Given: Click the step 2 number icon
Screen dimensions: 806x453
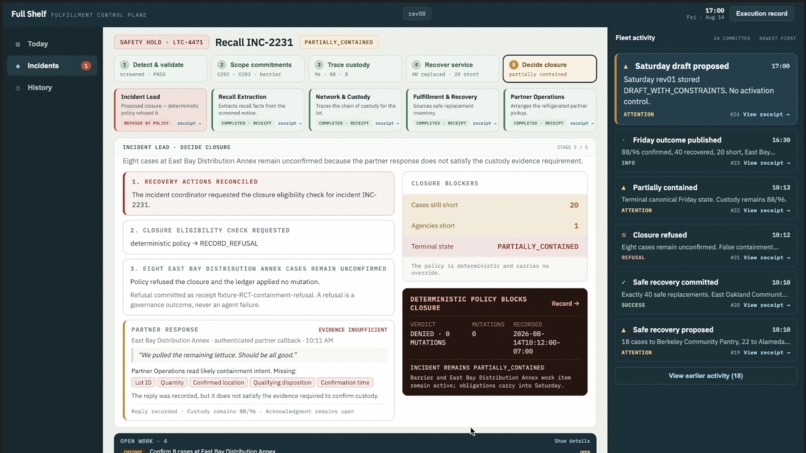Looking at the screenshot, I should [222, 65].
